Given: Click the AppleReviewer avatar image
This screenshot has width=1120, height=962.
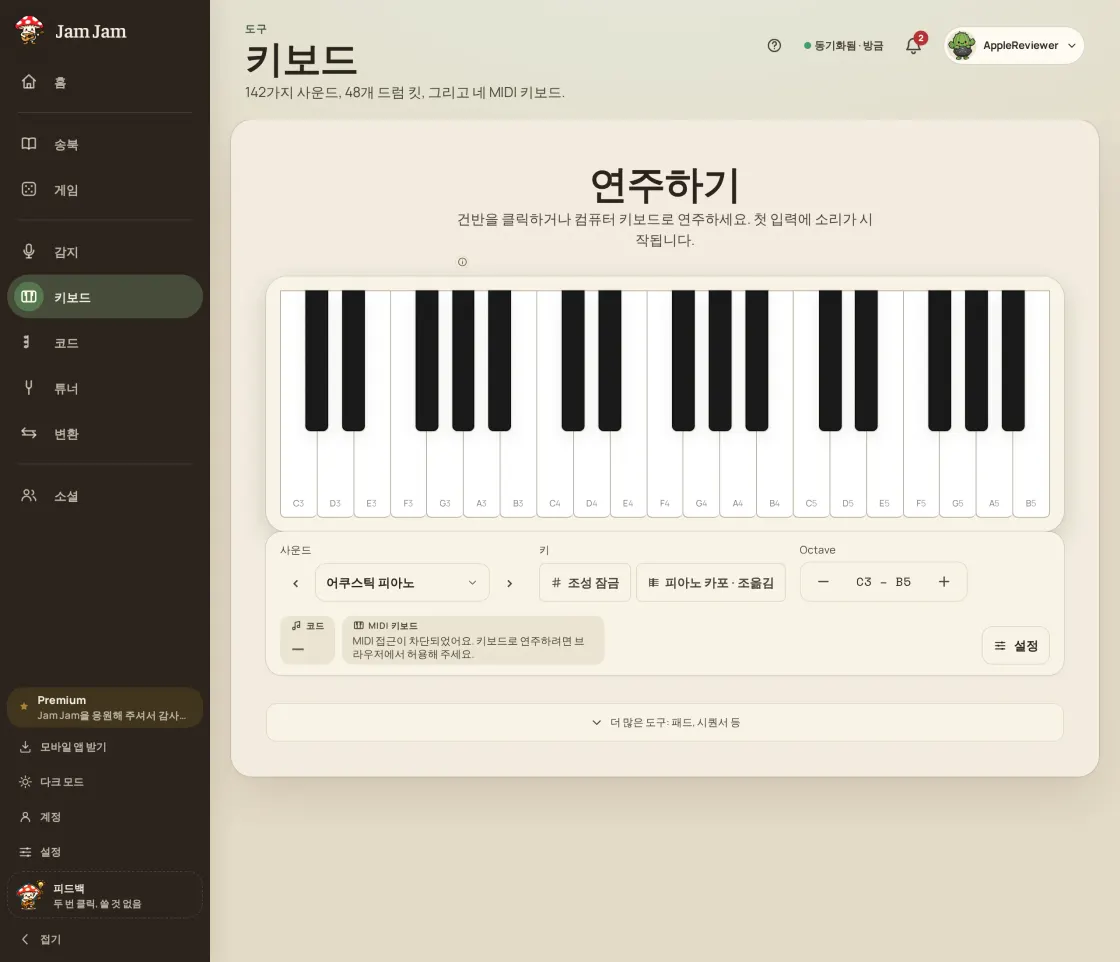Looking at the screenshot, I should [x=962, y=46].
